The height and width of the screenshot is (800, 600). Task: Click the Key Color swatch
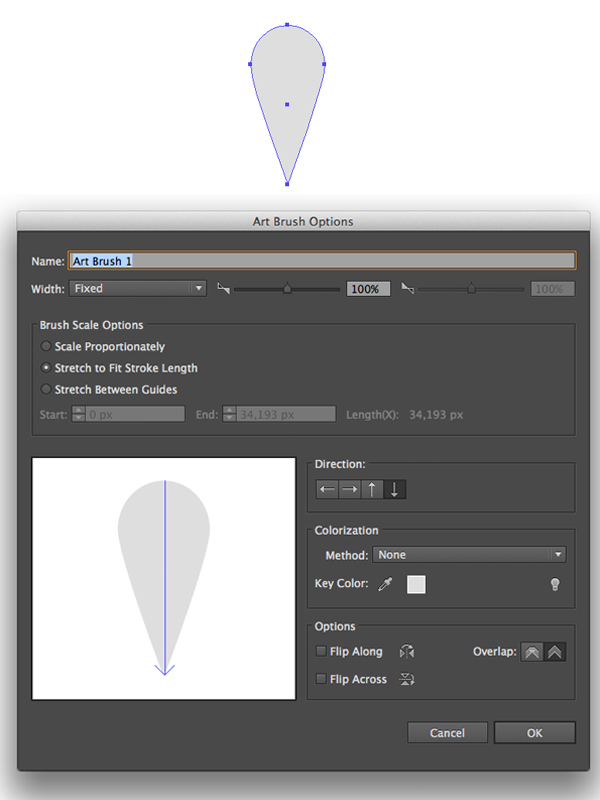416,585
